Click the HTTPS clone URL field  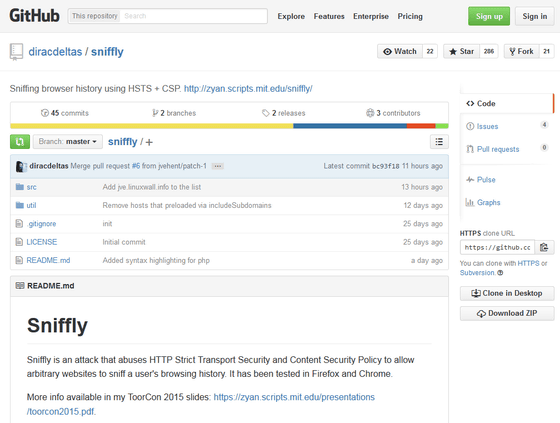498,247
